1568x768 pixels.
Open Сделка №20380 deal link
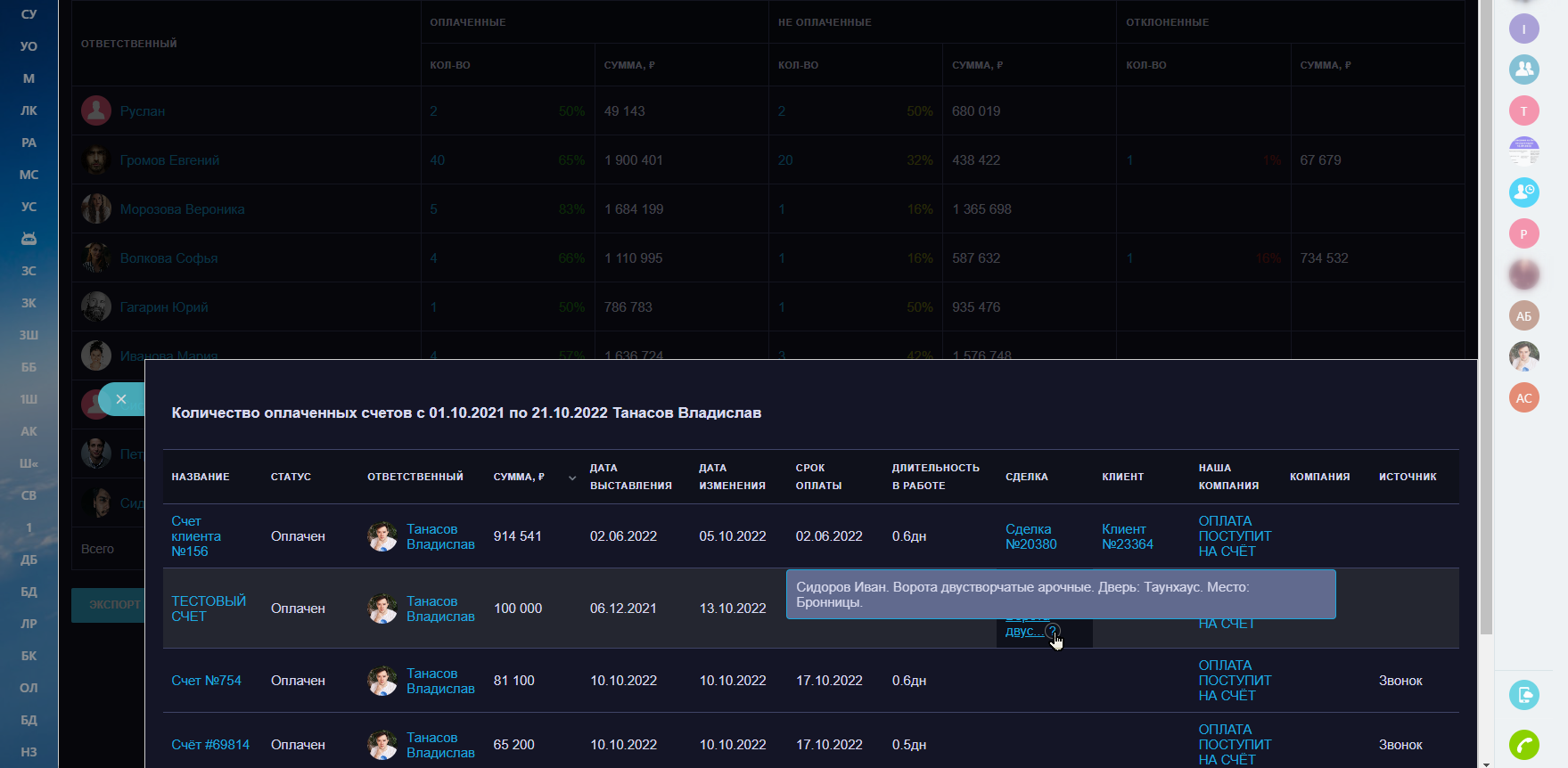(x=1030, y=536)
